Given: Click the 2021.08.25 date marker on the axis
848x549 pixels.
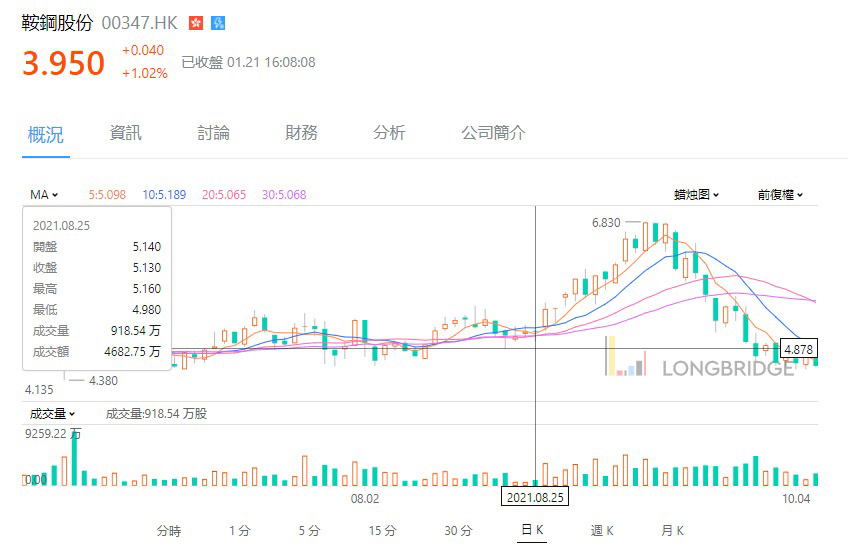Looking at the screenshot, I should (534, 497).
